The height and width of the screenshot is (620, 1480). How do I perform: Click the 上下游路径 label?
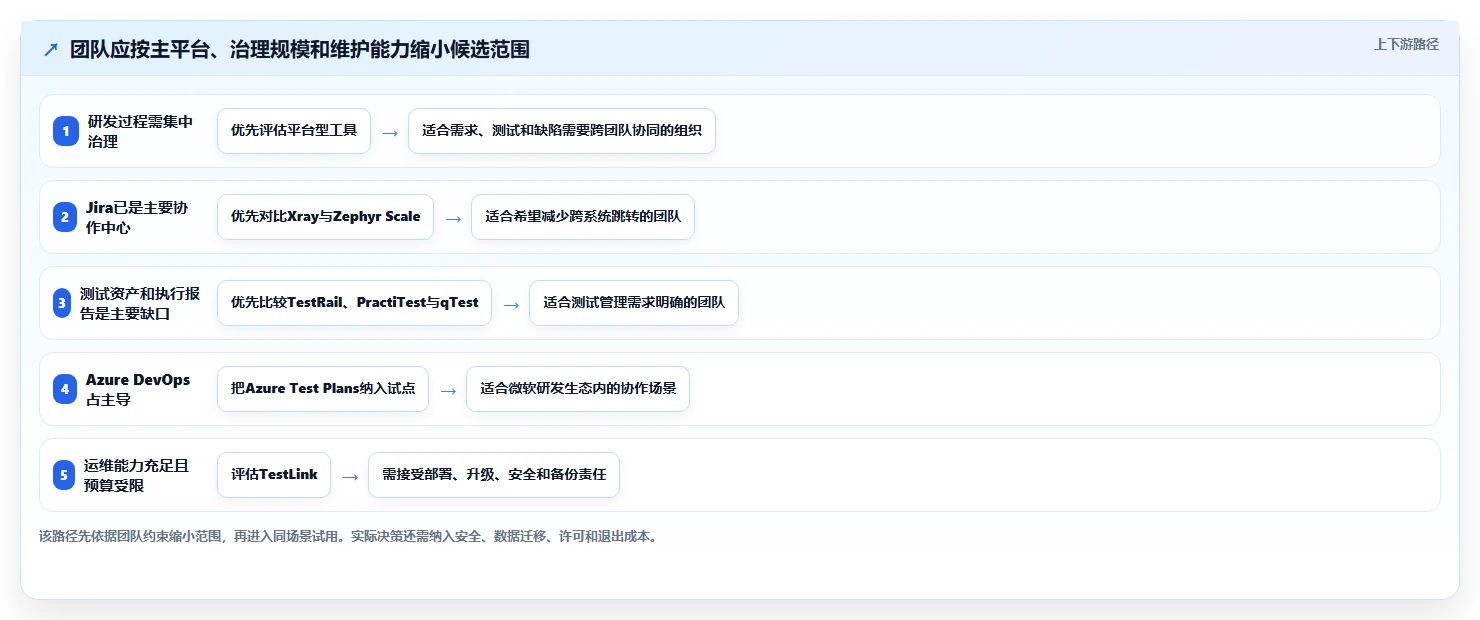(1406, 44)
